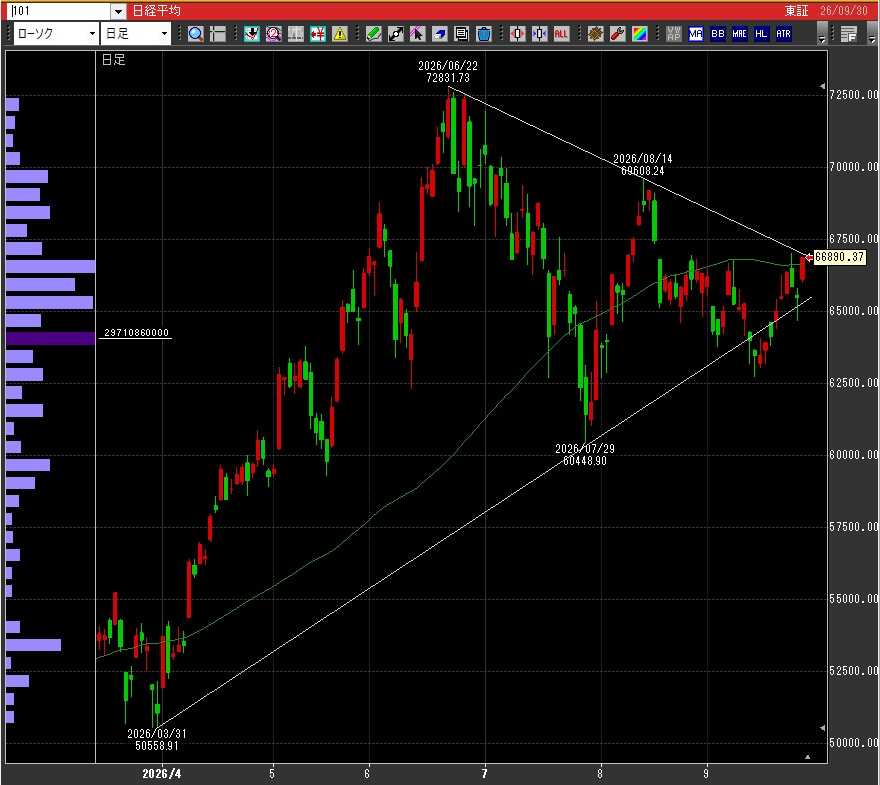Toggle the MAE envelope indicator
The image size is (880, 785).
[x=739, y=34]
